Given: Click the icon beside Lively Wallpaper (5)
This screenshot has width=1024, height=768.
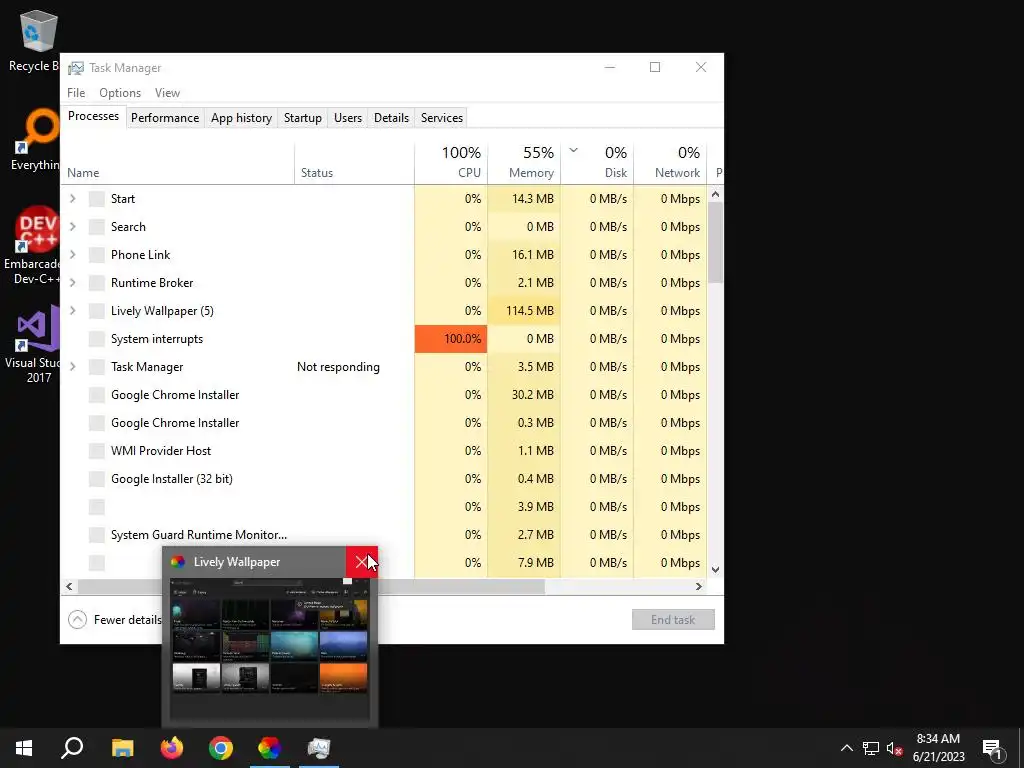Looking at the screenshot, I should tap(97, 312).
